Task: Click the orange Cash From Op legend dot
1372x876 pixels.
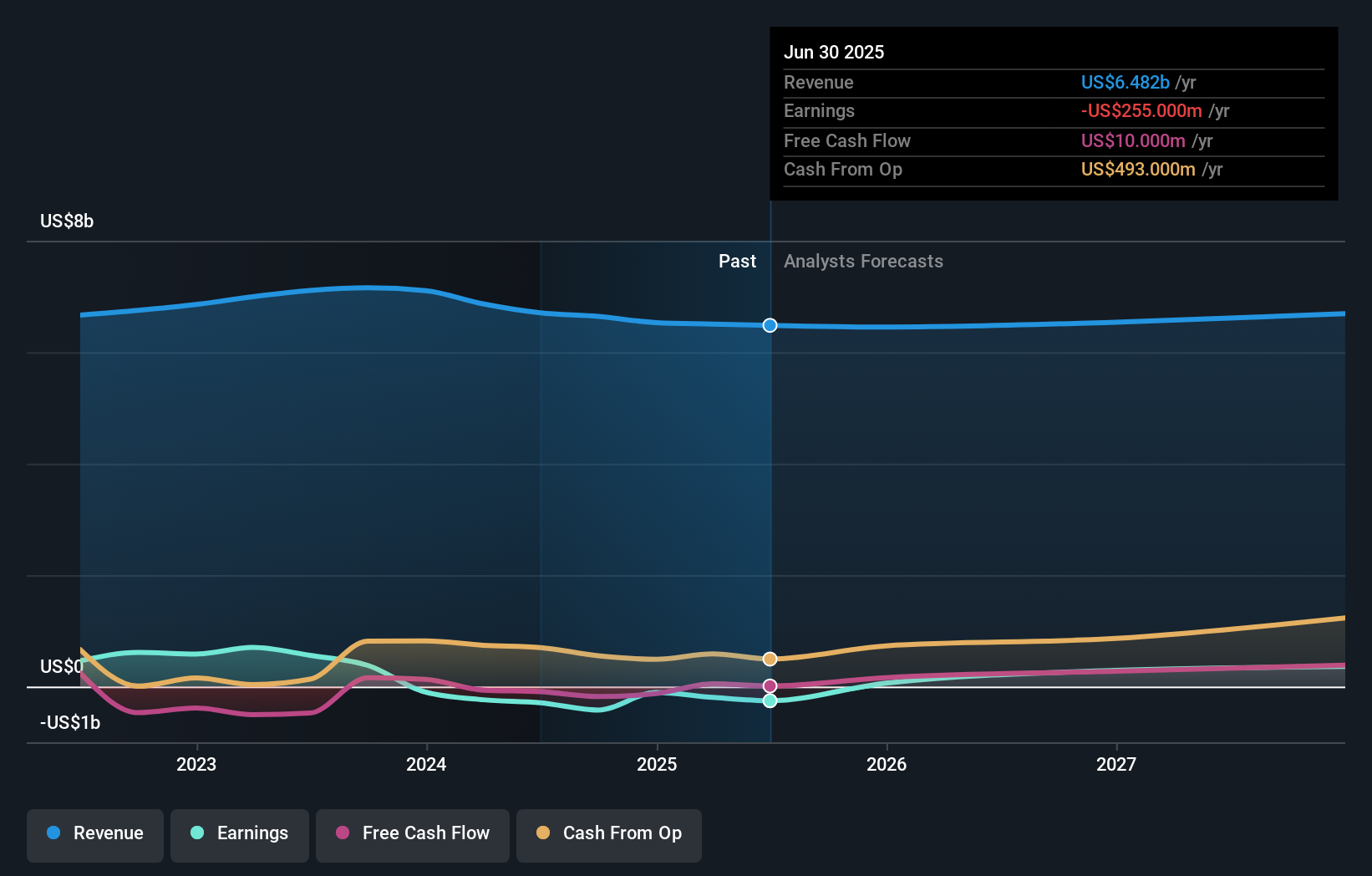Action: click(543, 833)
